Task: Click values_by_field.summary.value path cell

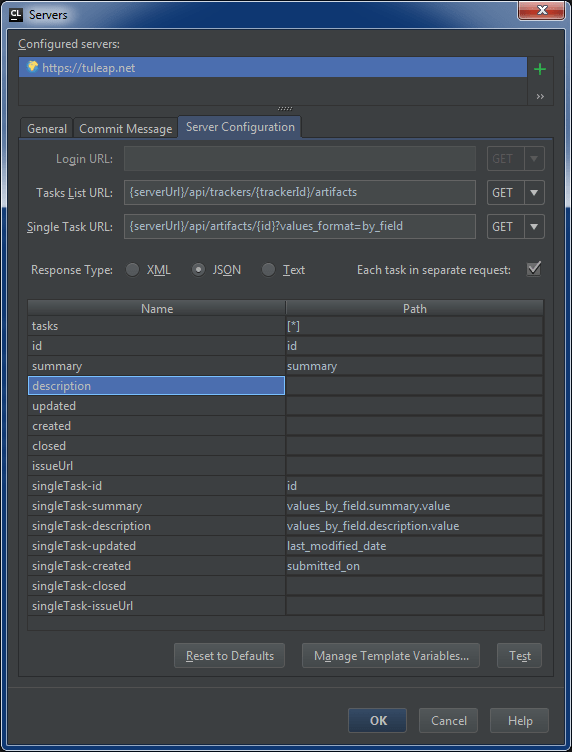Action: coord(415,506)
